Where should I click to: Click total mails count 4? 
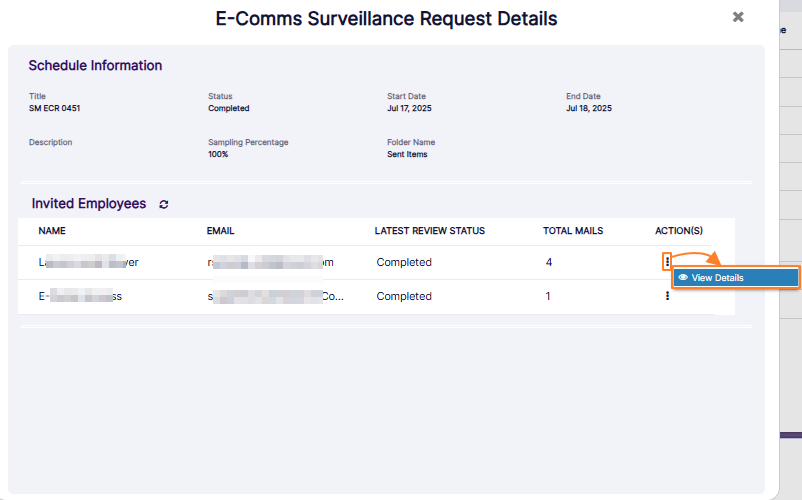pyautogui.click(x=549, y=262)
